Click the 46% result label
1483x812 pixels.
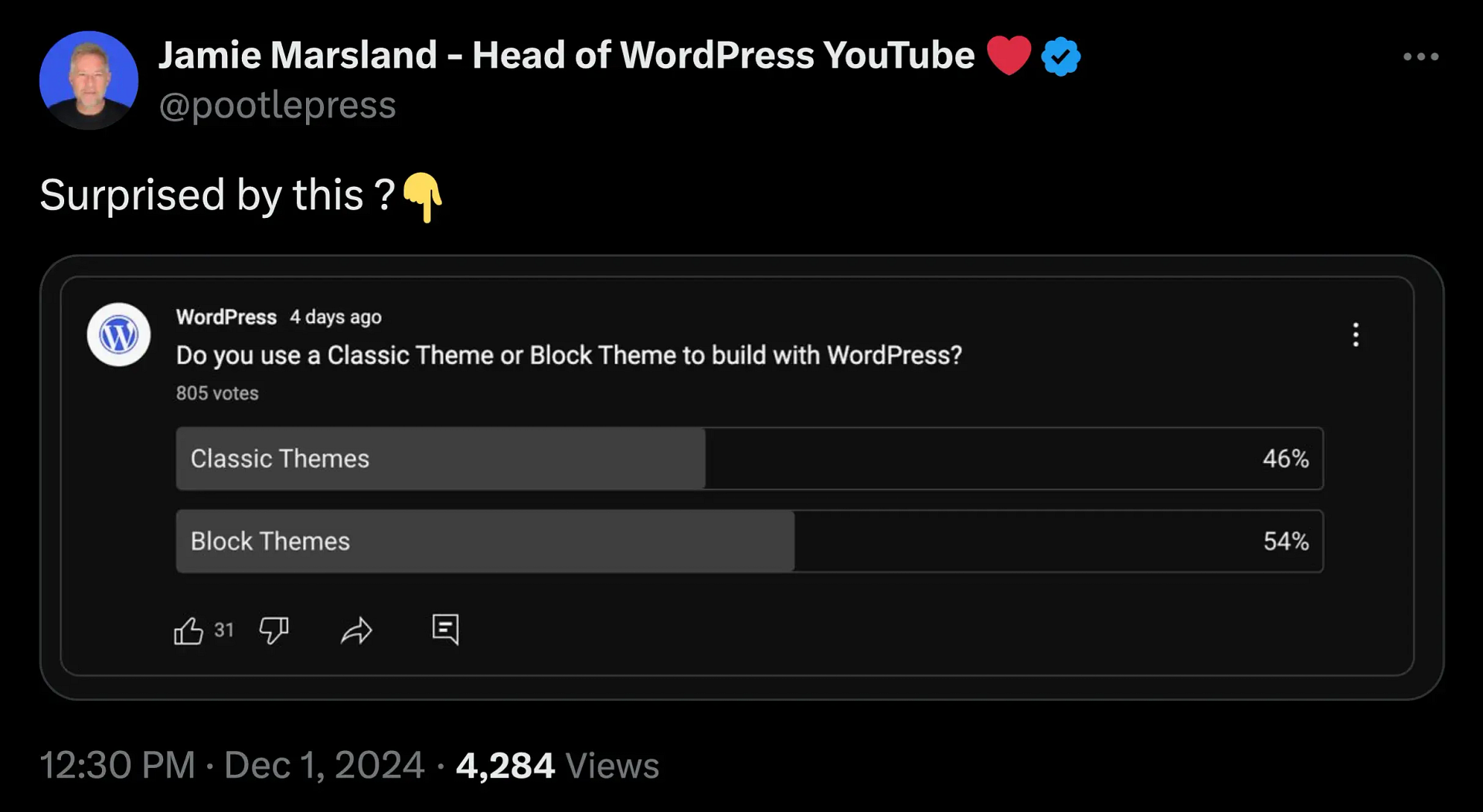(1285, 458)
